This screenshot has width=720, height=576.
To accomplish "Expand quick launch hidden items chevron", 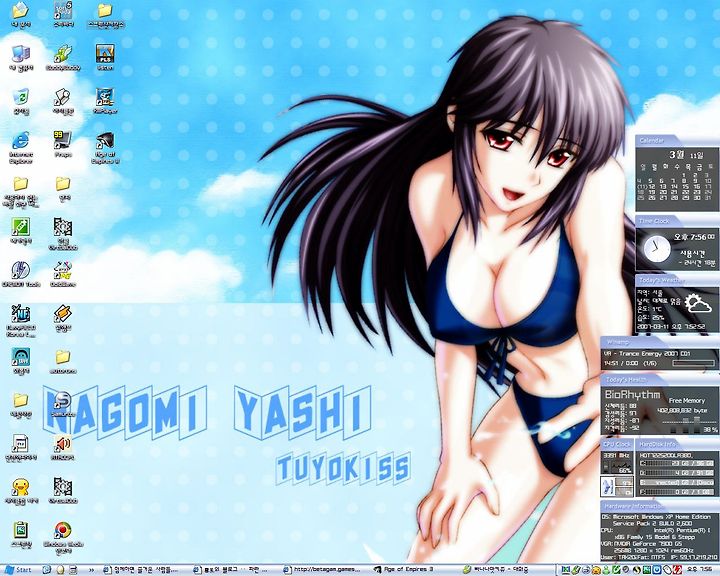I will 91,570.
